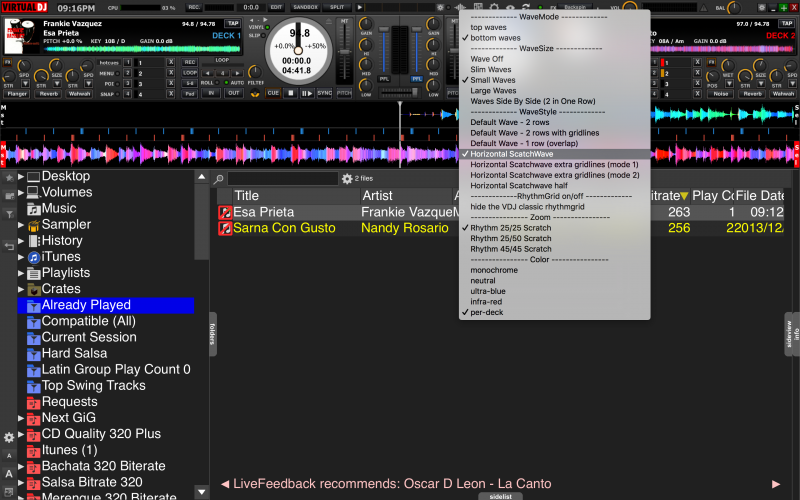Click the browser options gear next to '2 files'

pos(347,179)
